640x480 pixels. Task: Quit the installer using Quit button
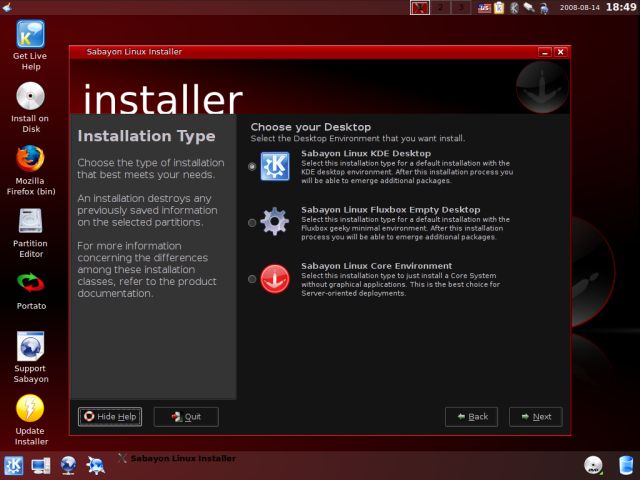pos(186,417)
